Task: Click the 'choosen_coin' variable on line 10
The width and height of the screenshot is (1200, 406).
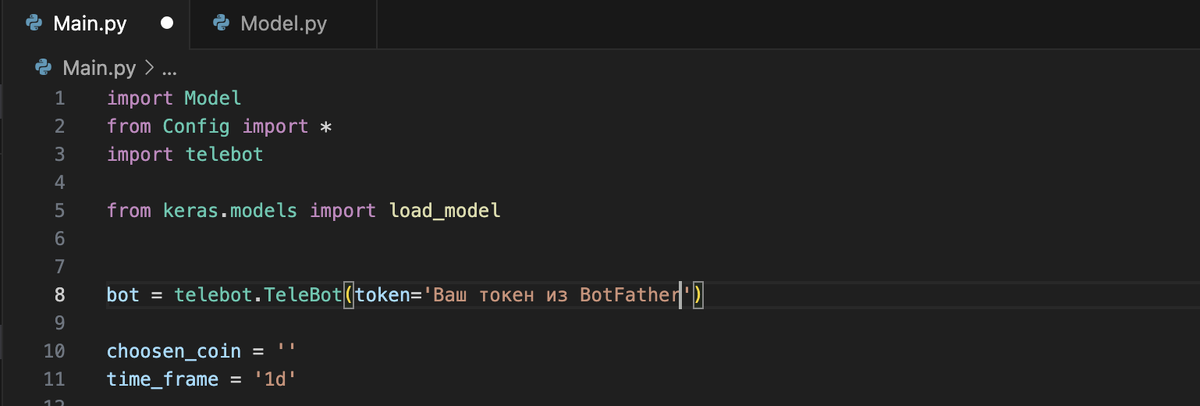Action: click(x=174, y=352)
